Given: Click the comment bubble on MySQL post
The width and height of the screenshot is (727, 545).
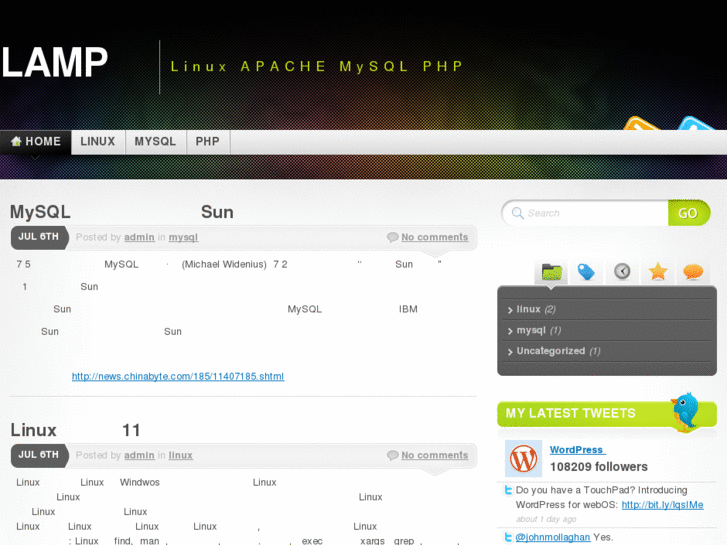Looking at the screenshot, I should pyautogui.click(x=392, y=237).
